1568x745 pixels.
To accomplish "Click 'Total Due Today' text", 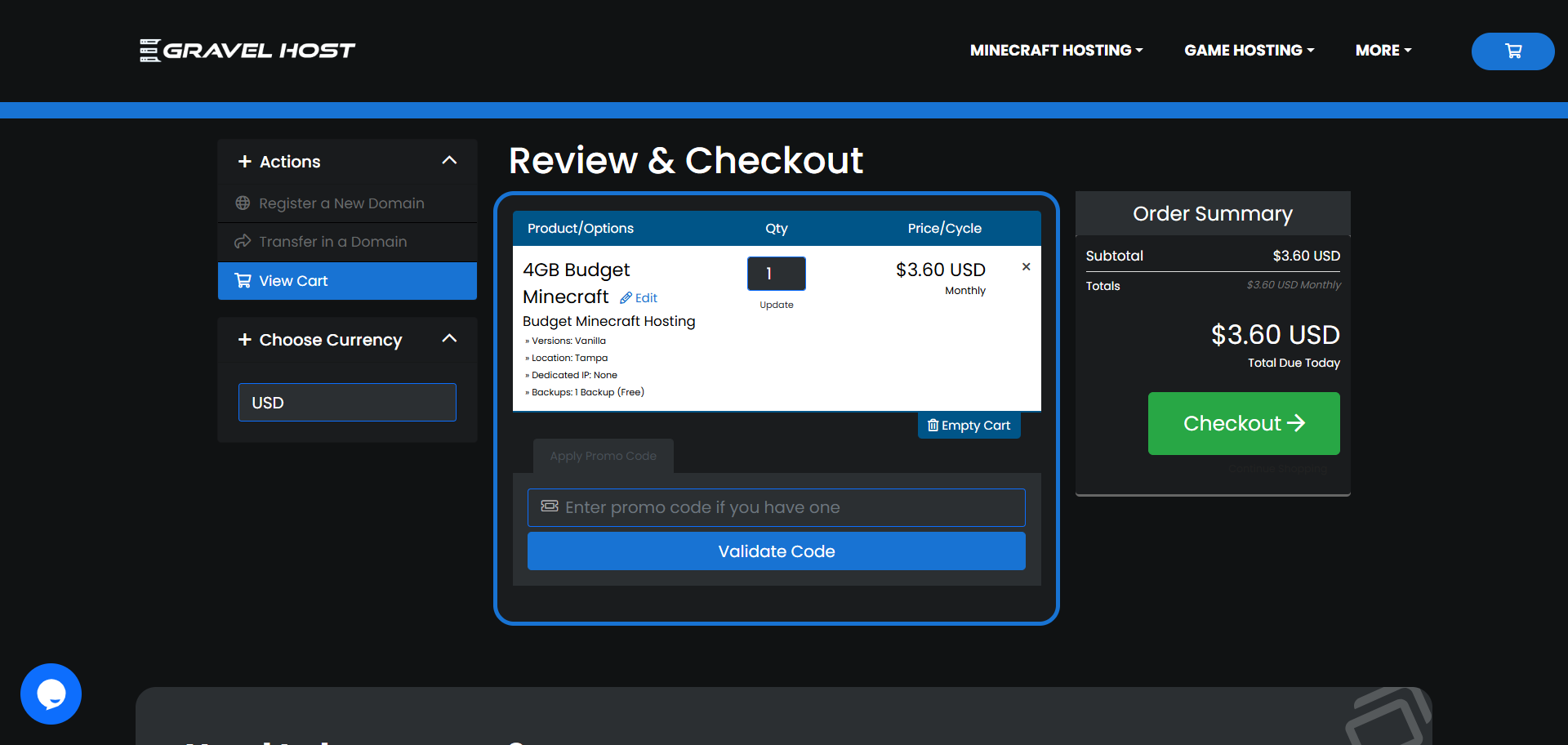I will 1294,363.
